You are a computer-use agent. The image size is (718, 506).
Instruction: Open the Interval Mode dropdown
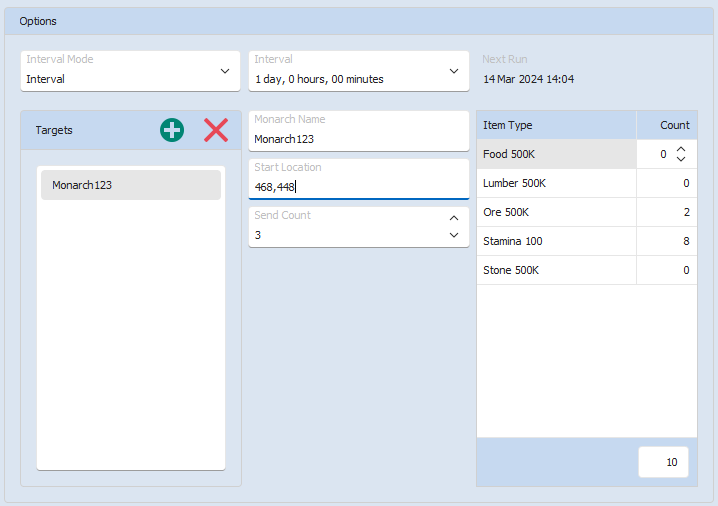(131, 71)
